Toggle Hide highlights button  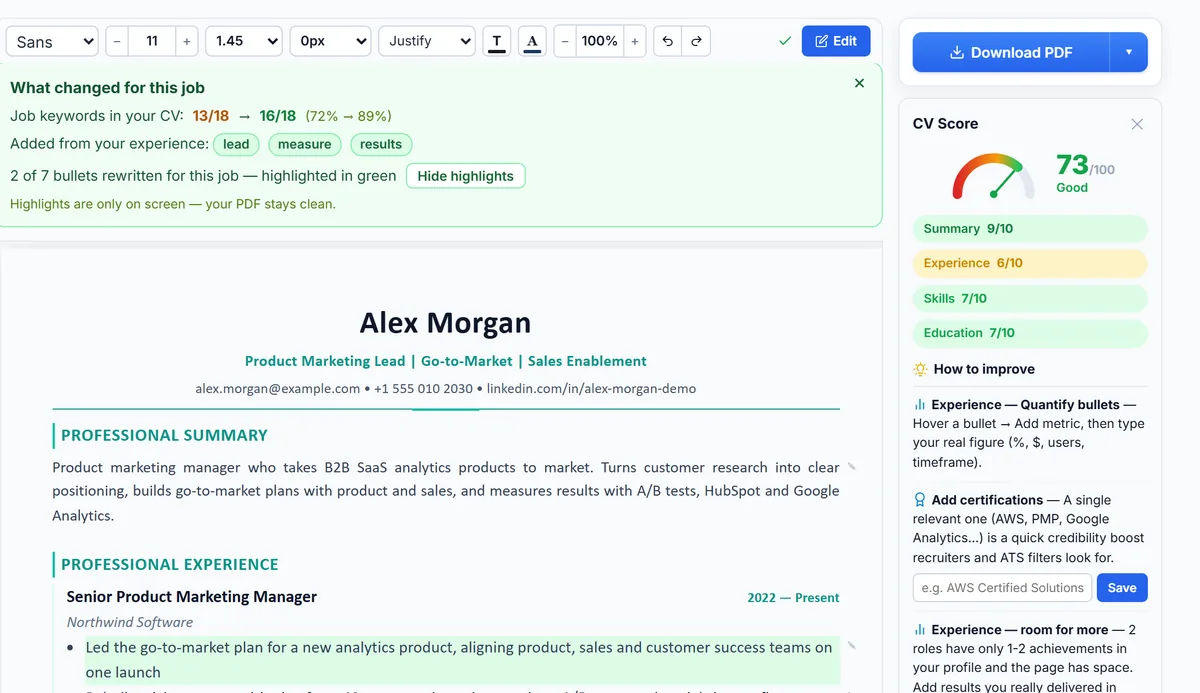pyautogui.click(x=465, y=176)
